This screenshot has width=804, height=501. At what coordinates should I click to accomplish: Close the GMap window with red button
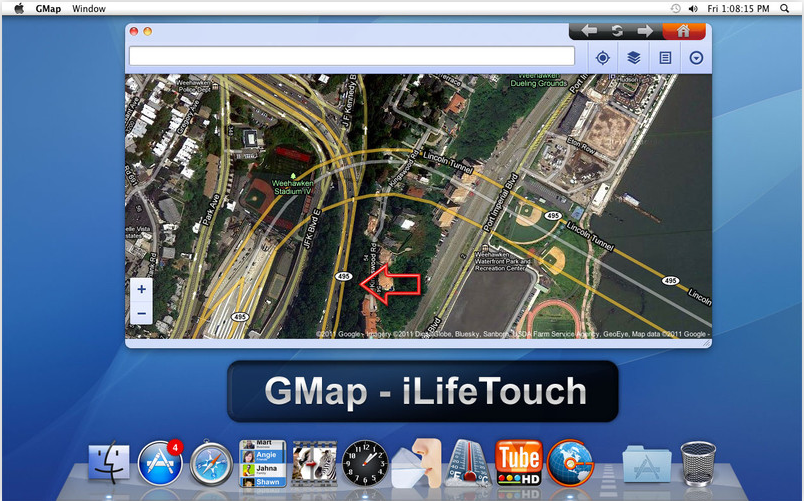point(134,31)
